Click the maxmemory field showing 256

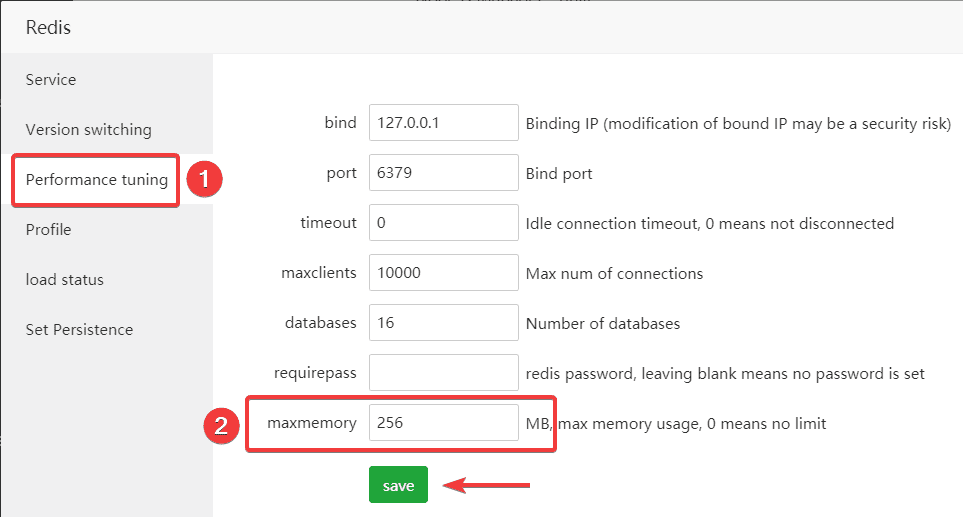click(443, 423)
